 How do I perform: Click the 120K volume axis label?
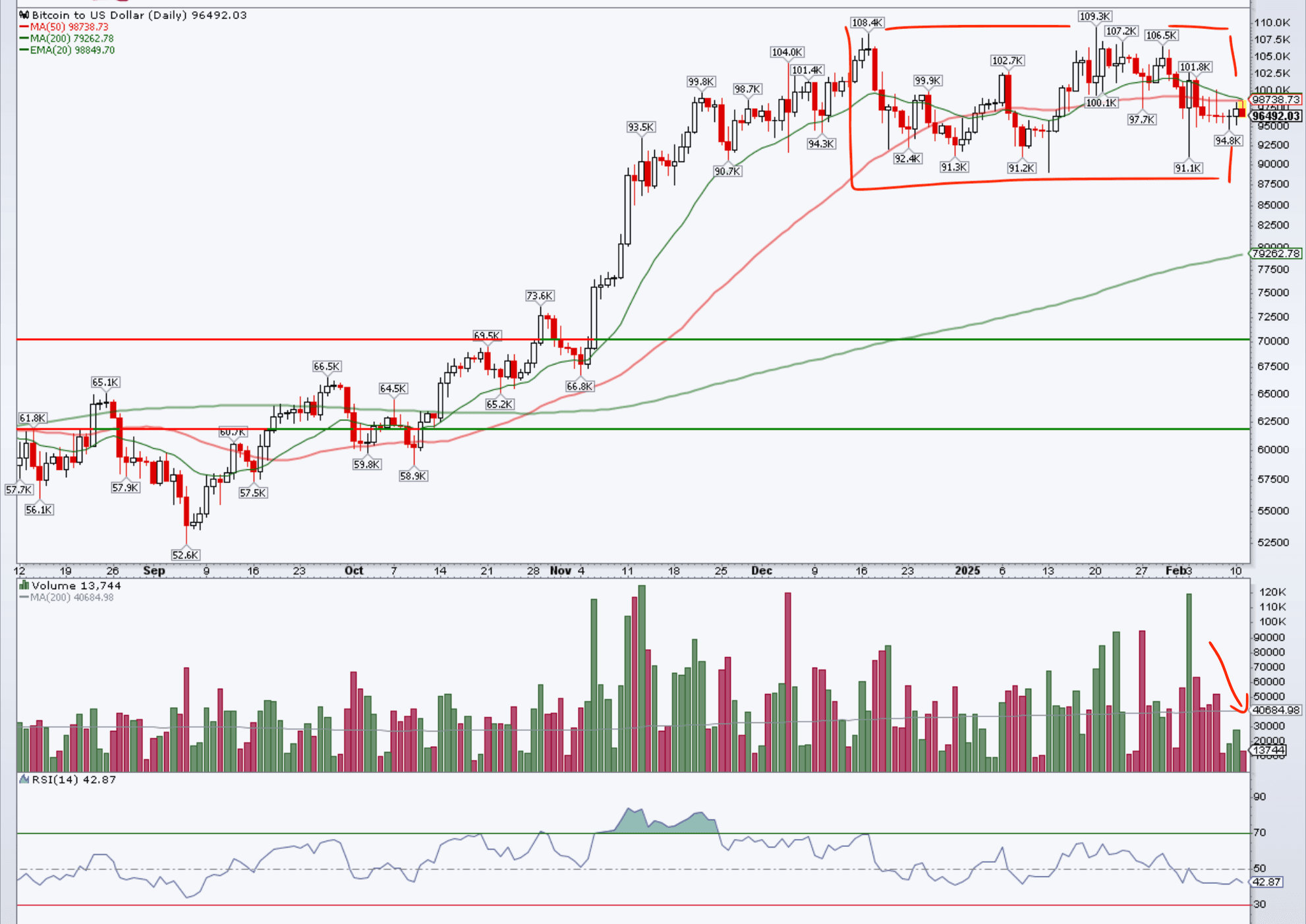coord(1272,592)
